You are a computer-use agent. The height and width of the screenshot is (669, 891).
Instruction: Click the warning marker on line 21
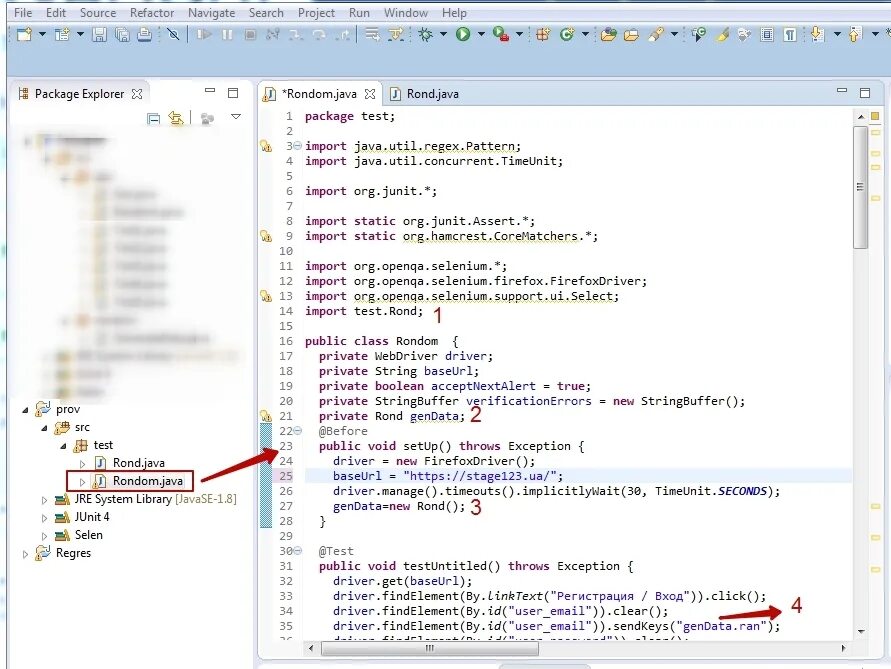click(265, 416)
